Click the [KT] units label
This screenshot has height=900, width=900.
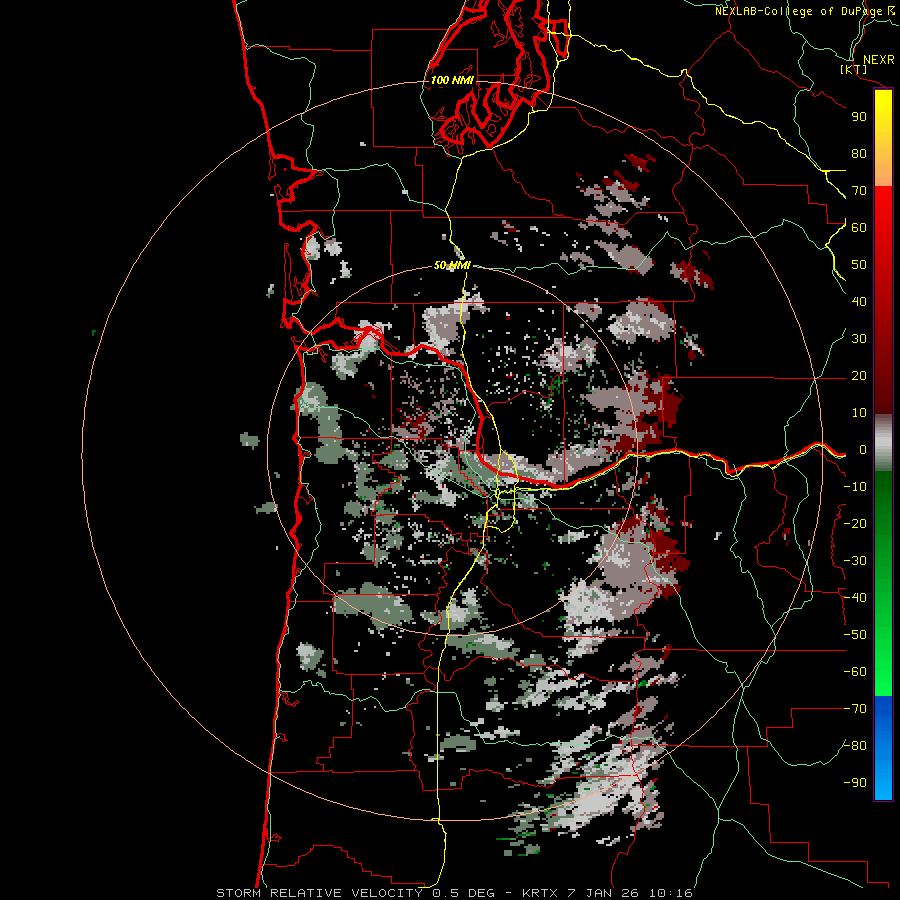pos(853,69)
